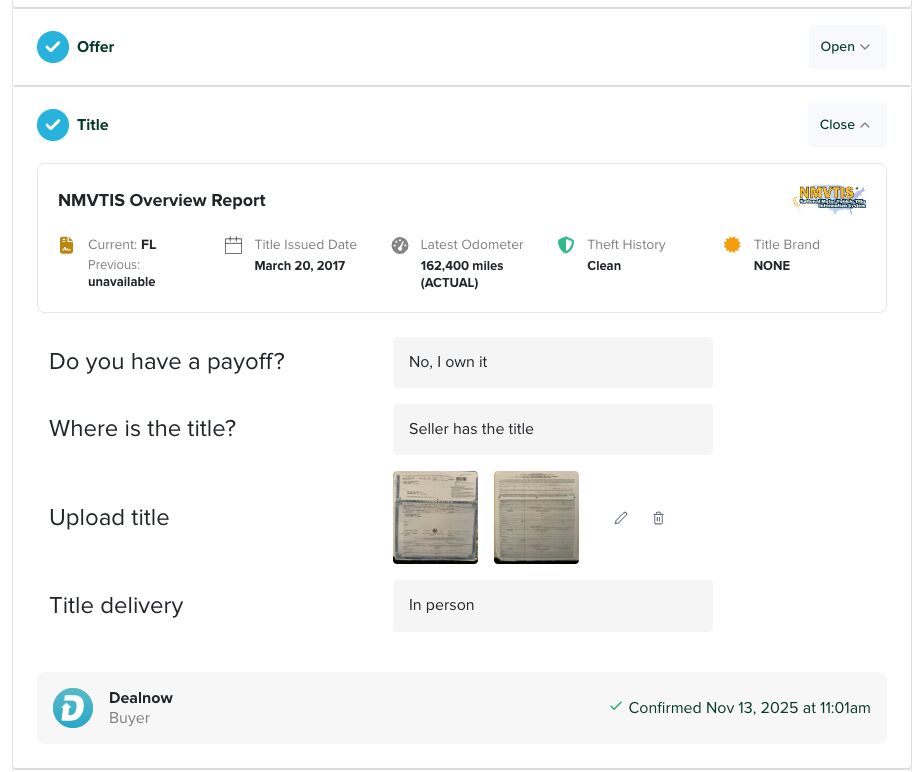Click the Confirmed Nov 13, 2025 status
This screenshot has height=772, width=924.
click(740, 708)
